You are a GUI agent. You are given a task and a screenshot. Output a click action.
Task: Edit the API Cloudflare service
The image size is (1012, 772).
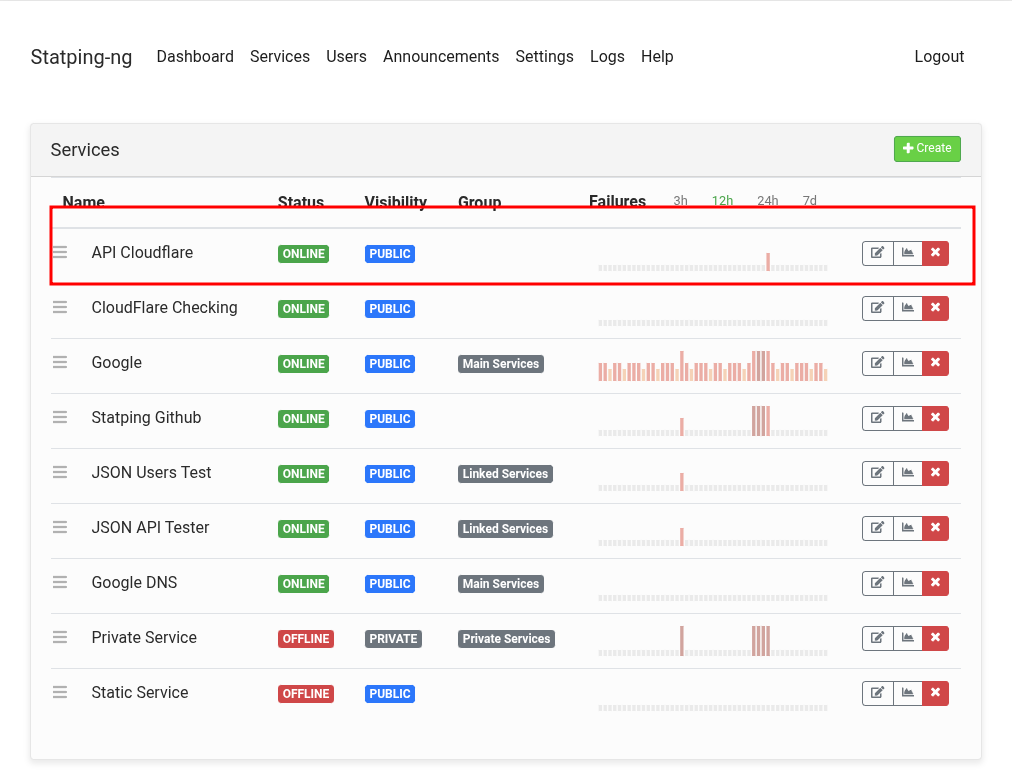(877, 253)
